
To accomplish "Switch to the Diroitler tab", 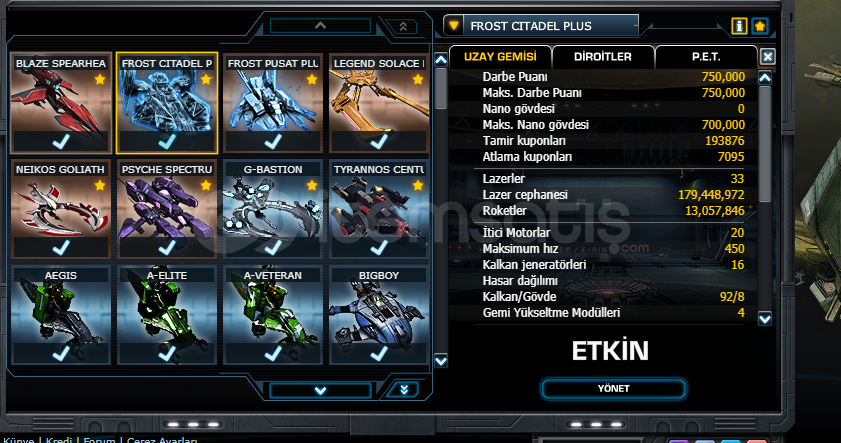I will (x=603, y=57).
